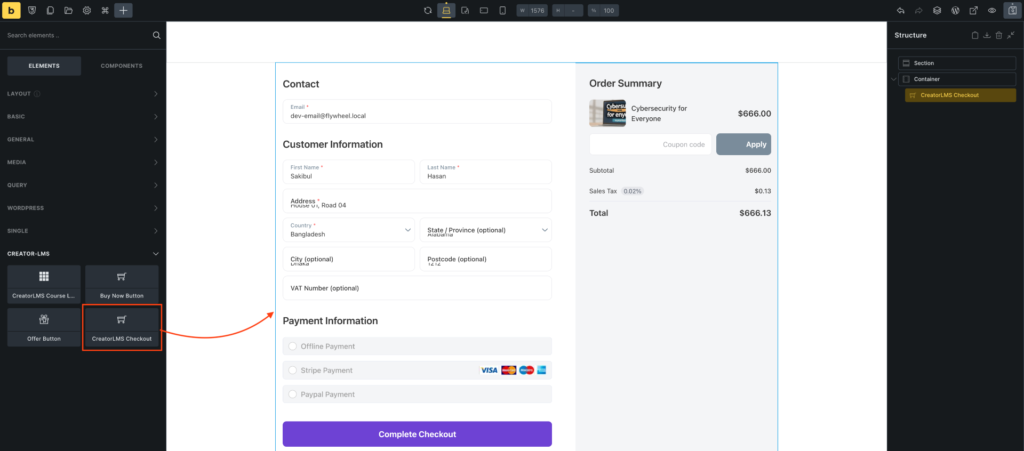The width and height of the screenshot is (1024, 451).
Task: Open the WordPress dashboard icon
Action: [955, 10]
